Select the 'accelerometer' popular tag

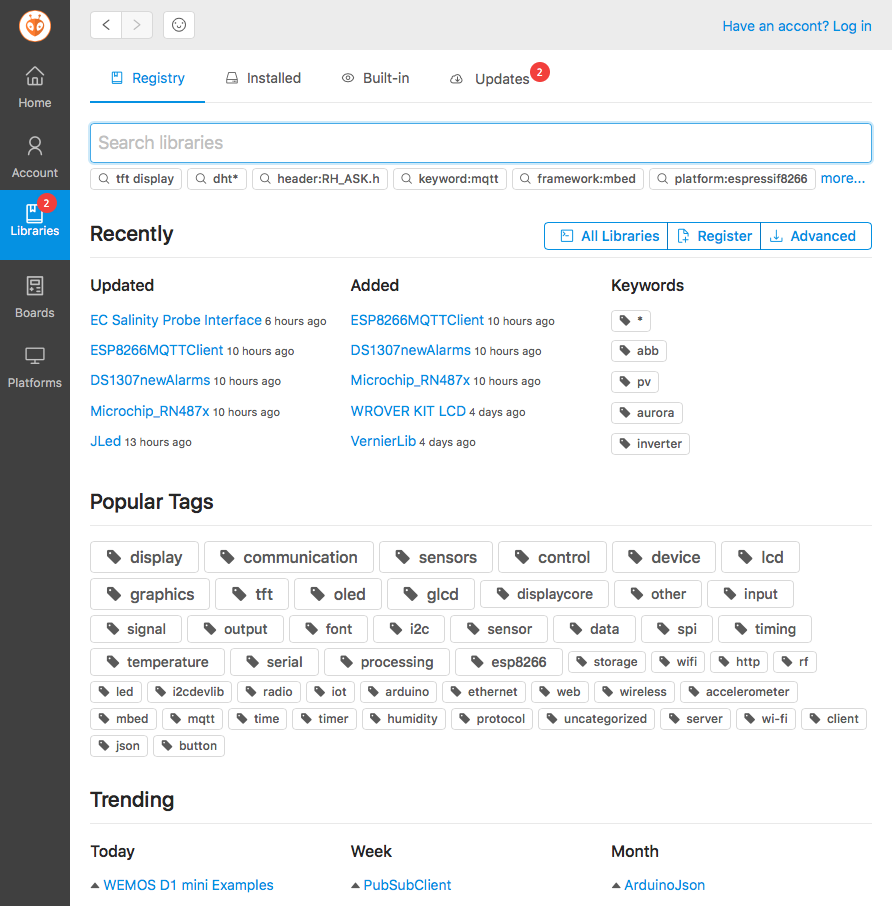(739, 692)
